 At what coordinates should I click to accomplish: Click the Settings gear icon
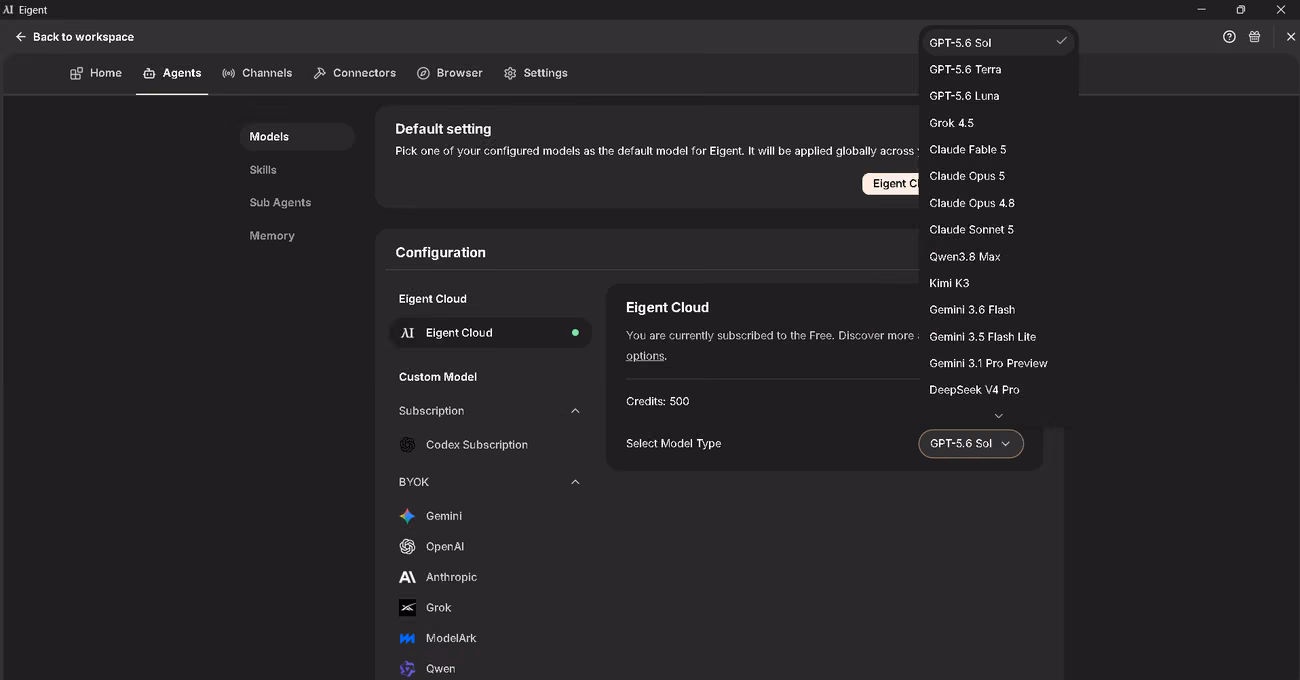(x=510, y=73)
